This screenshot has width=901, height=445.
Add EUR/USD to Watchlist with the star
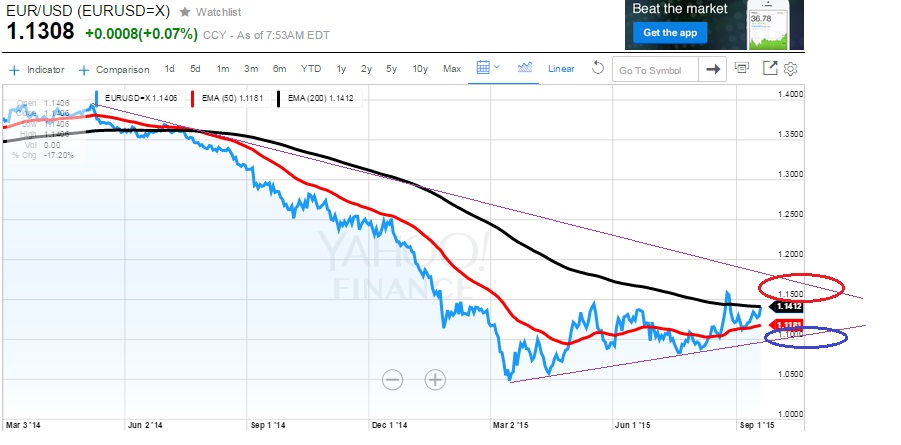click(x=184, y=12)
